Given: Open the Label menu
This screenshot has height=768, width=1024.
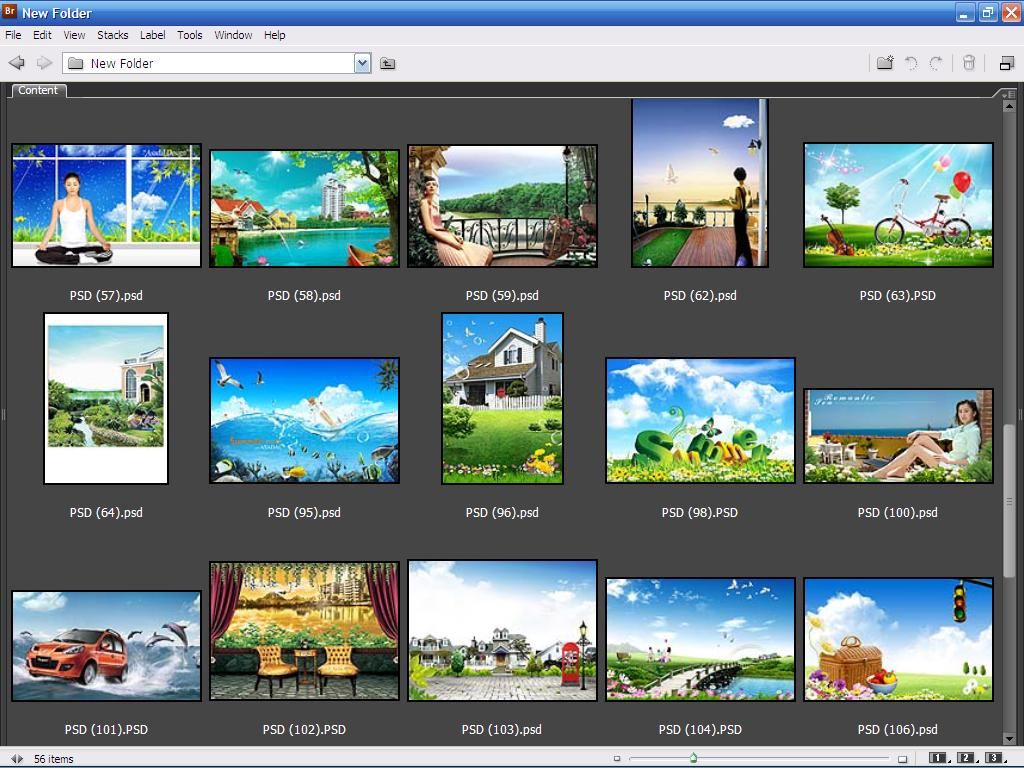Looking at the screenshot, I should (x=153, y=35).
